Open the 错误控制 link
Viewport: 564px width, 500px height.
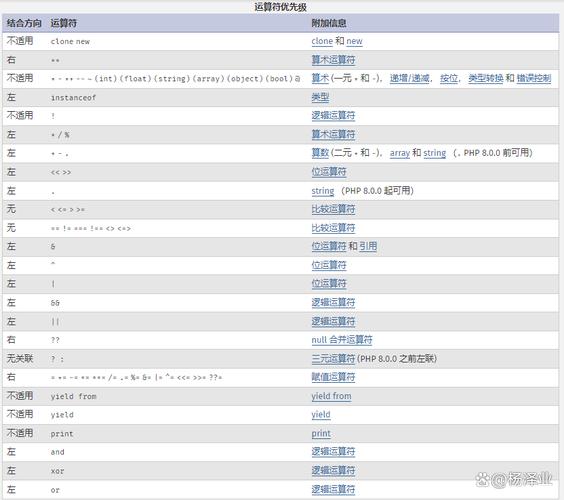point(534,78)
